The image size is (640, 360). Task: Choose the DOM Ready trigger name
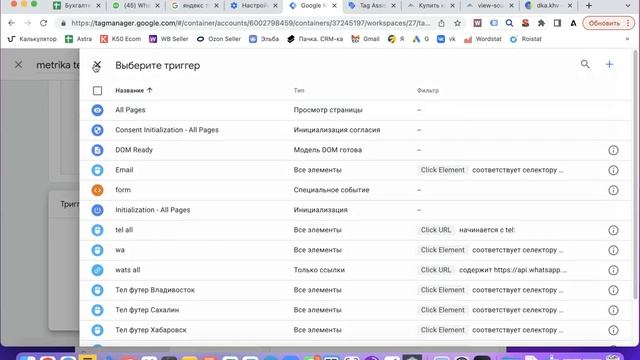(134, 150)
